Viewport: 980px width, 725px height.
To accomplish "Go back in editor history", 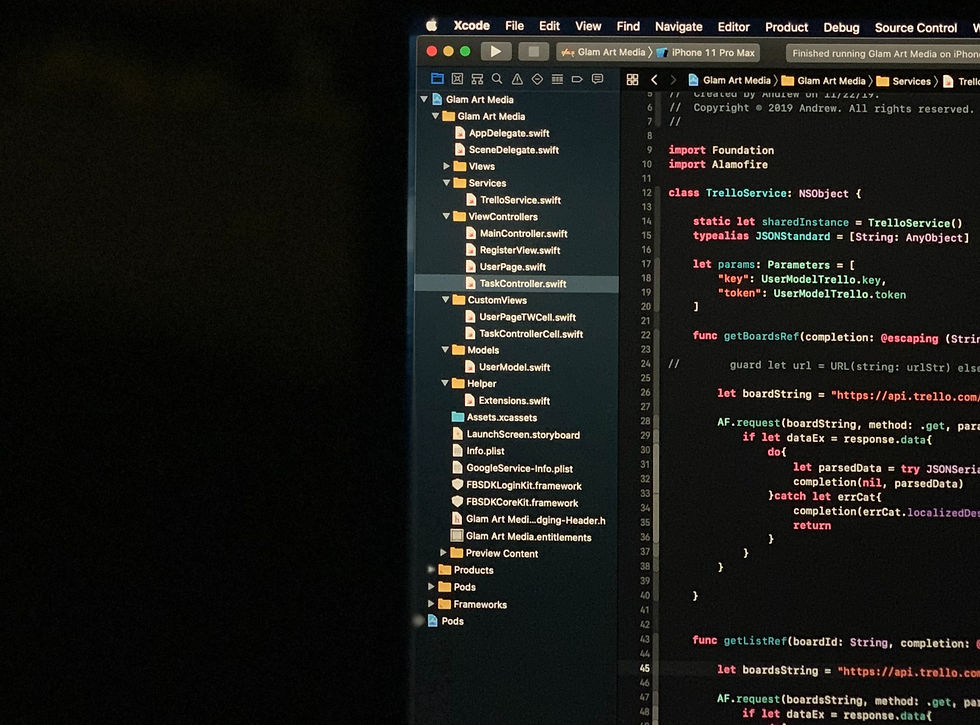I will point(654,79).
